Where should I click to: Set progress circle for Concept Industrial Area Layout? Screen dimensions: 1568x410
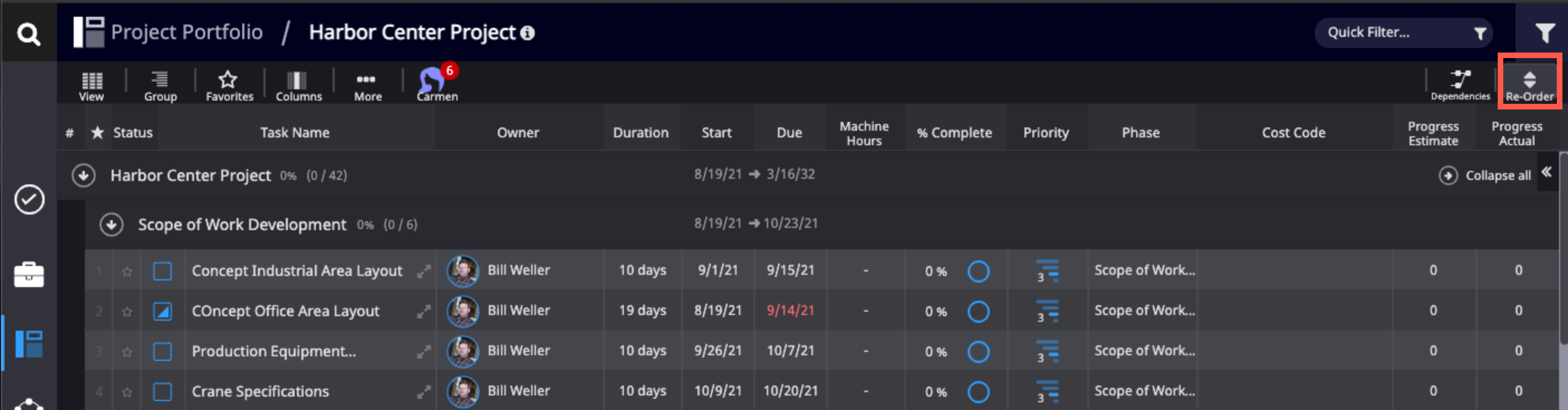click(978, 271)
